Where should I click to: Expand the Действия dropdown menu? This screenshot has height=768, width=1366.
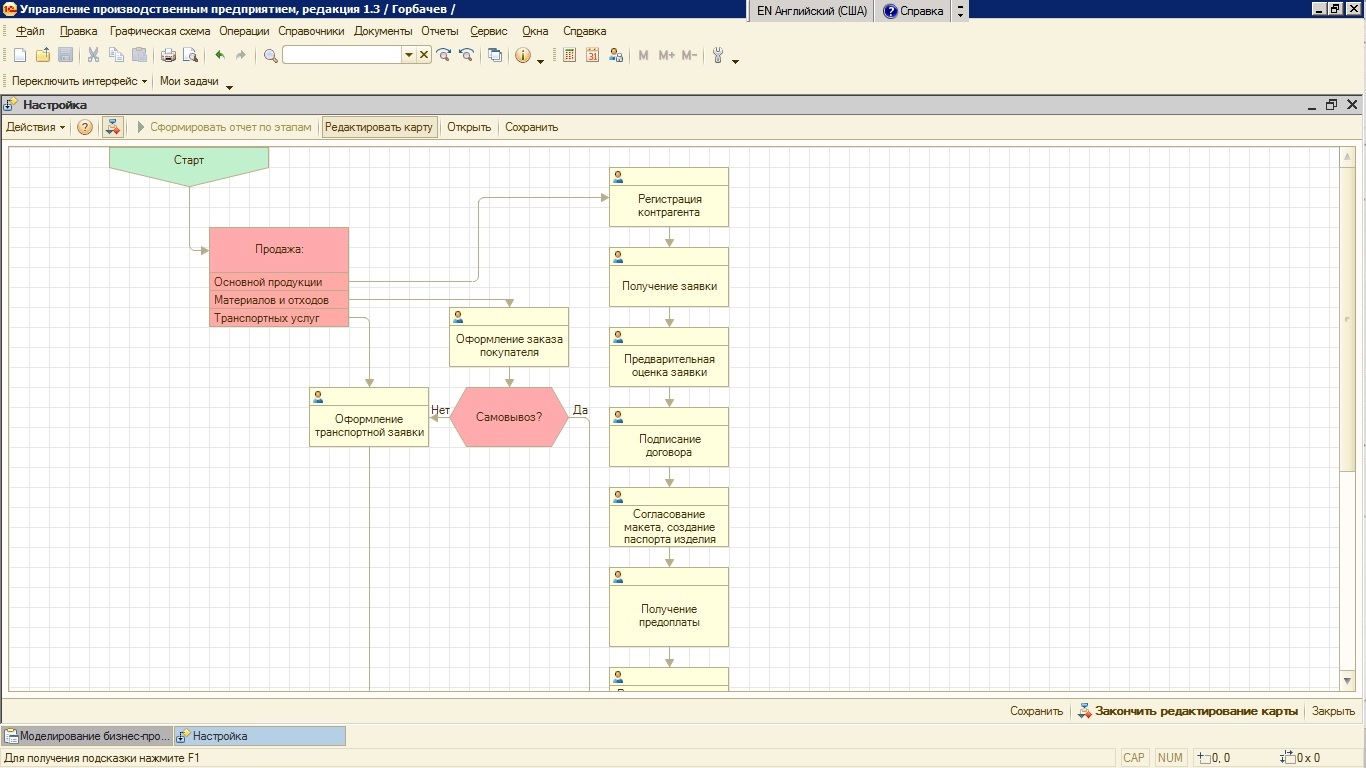(x=36, y=127)
